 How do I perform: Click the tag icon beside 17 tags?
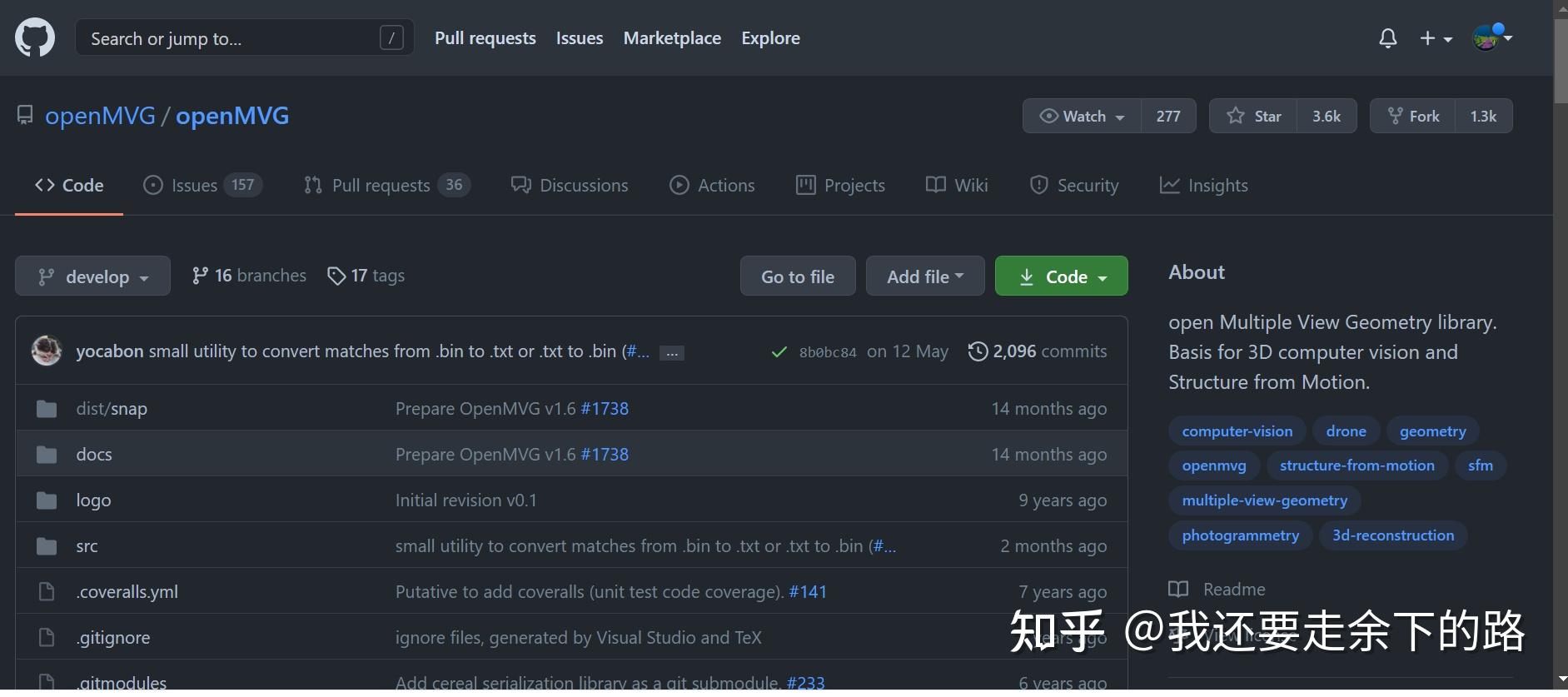(336, 276)
